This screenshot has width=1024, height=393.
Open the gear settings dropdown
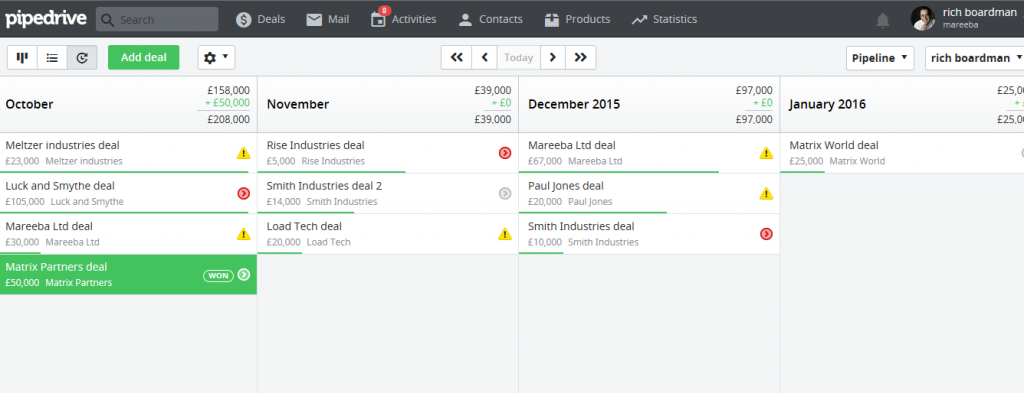[216, 57]
